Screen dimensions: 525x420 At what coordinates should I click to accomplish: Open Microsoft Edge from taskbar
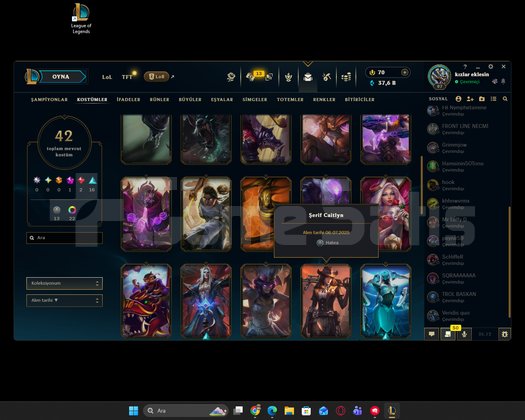click(x=272, y=411)
